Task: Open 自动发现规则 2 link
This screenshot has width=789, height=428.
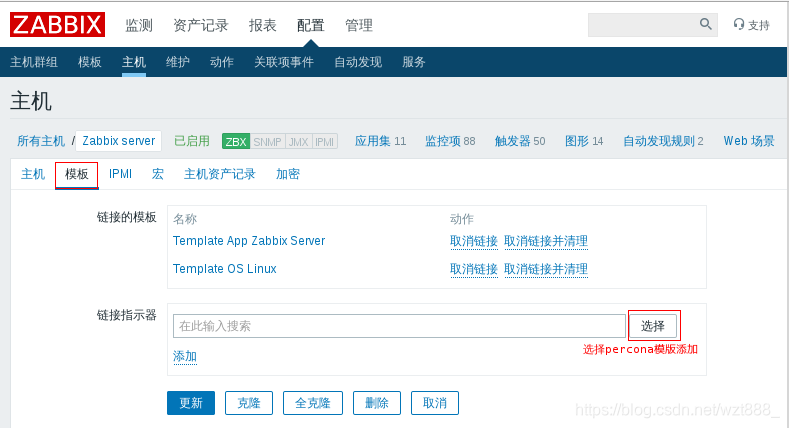Action: 663,141
